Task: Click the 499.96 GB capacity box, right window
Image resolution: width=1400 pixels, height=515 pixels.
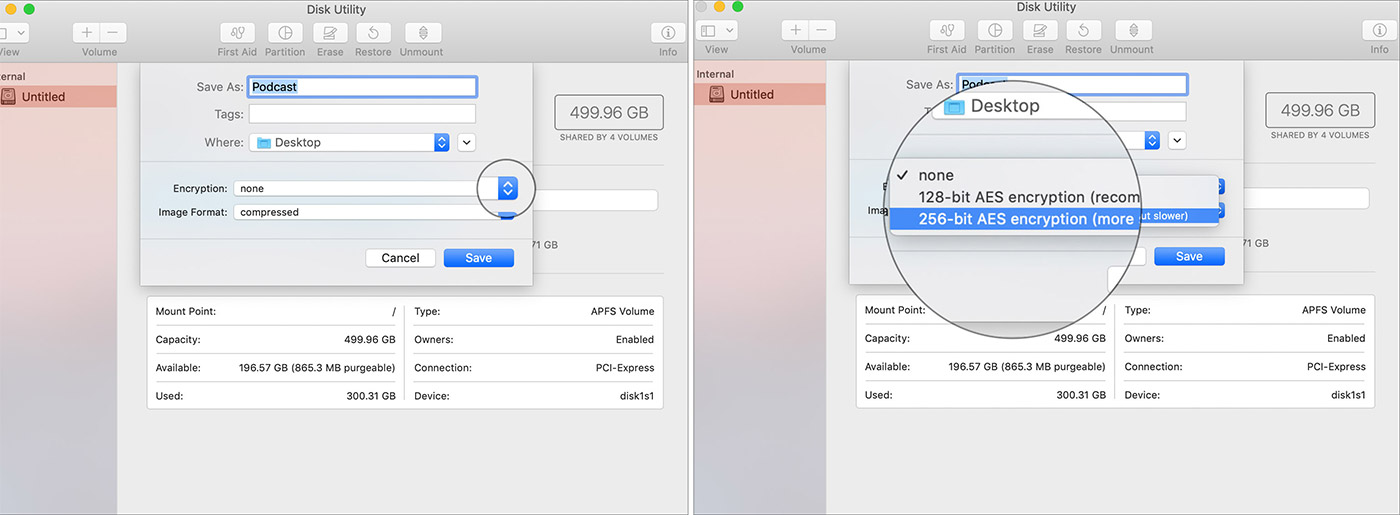Action: 1320,111
